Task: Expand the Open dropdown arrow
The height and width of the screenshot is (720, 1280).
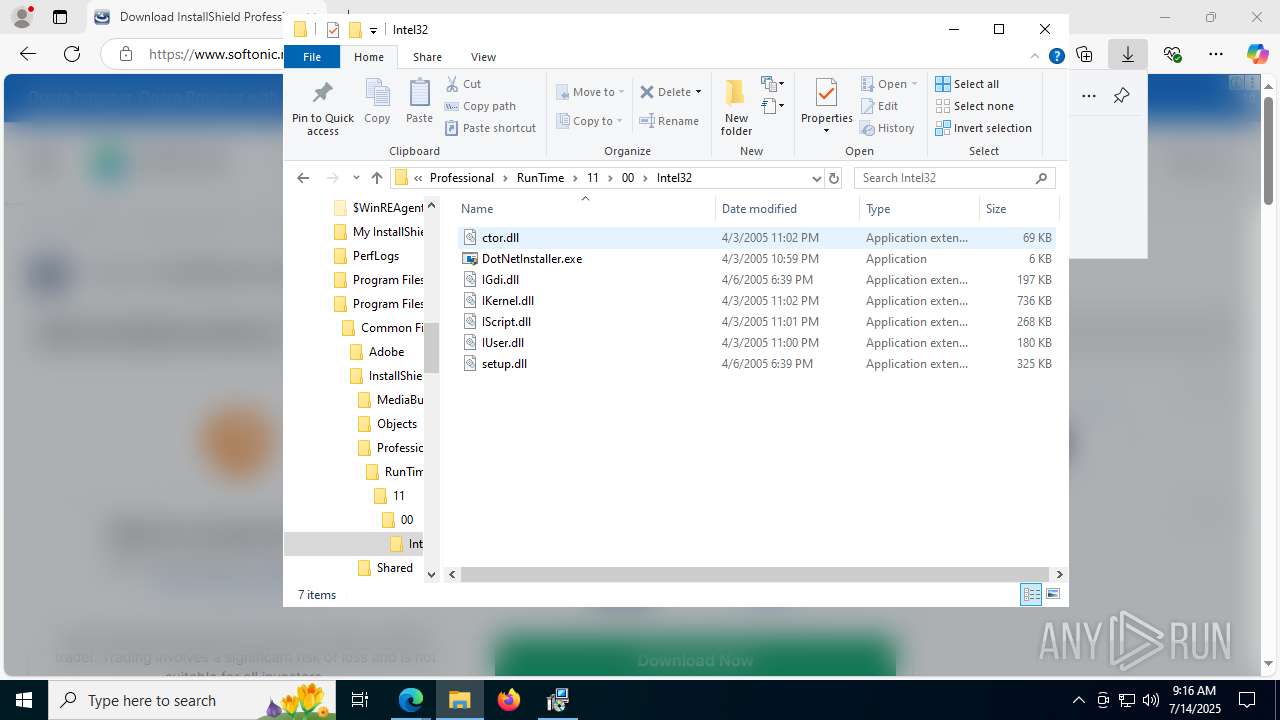Action: click(x=914, y=84)
